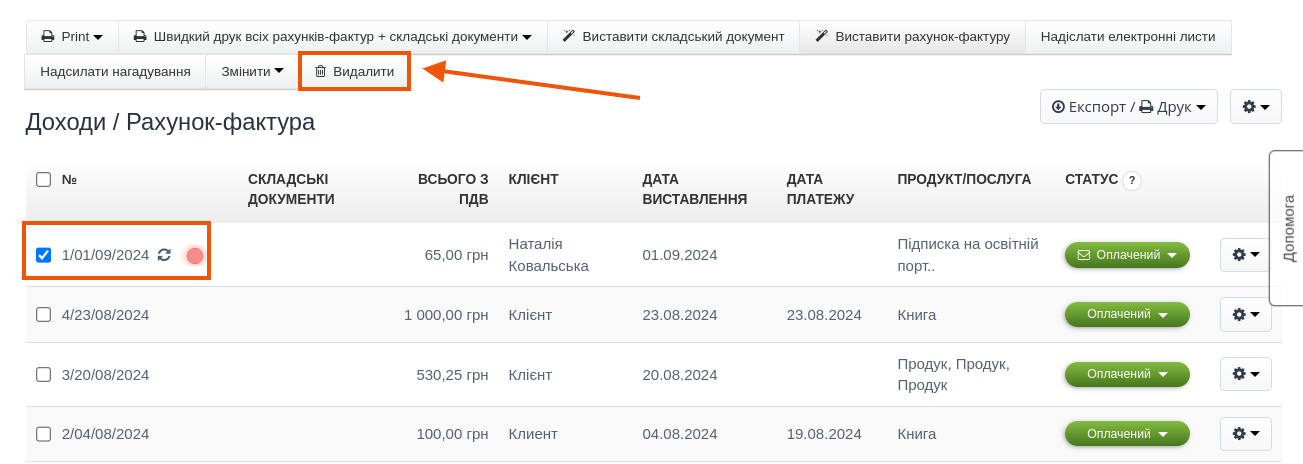Image resolution: width=1303 pixels, height=464 pixels.
Task: Click the red circle marker on the first invoice row
Action: pyautogui.click(x=195, y=256)
